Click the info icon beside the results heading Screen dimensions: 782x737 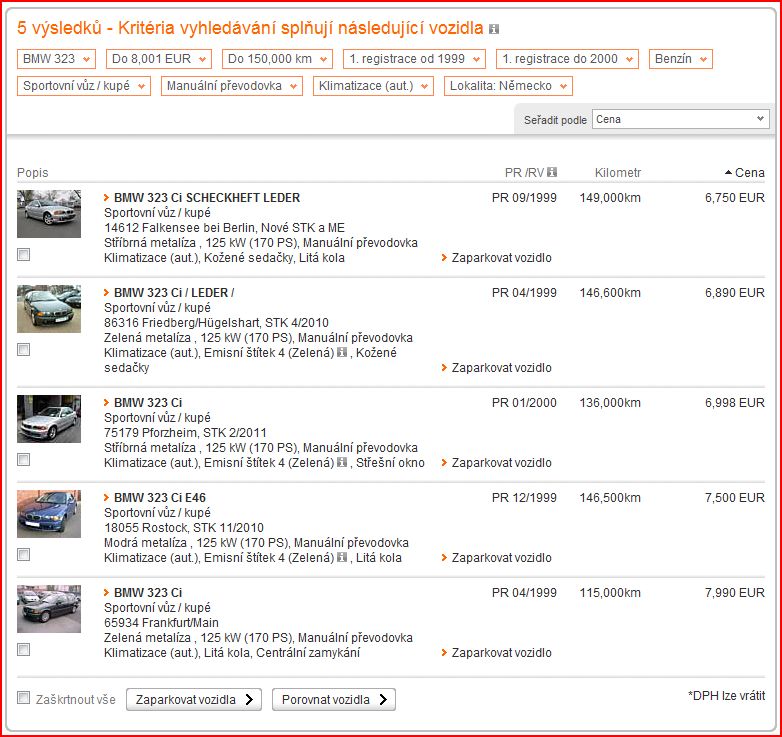pyautogui.click(x=494, y=29)
